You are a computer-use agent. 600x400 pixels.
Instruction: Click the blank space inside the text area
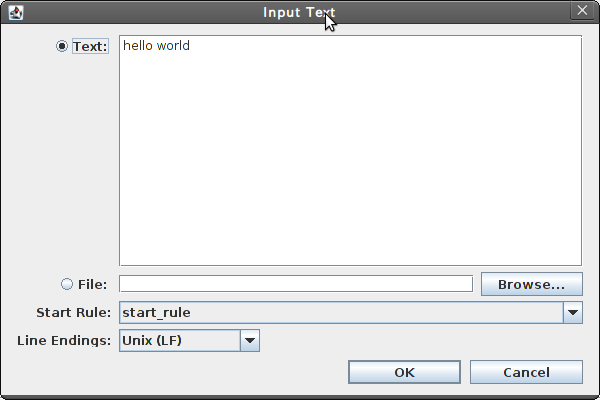point(350,161)
